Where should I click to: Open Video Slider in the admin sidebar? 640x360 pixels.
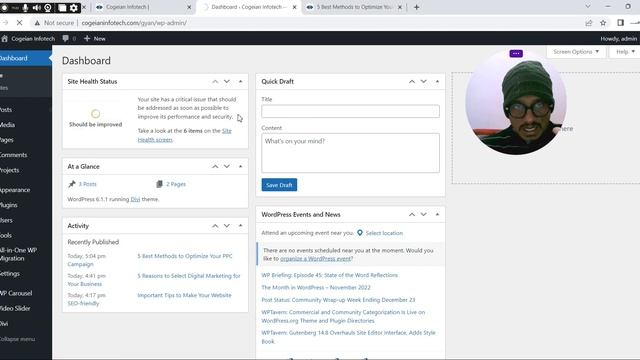[x=25, y=308]
